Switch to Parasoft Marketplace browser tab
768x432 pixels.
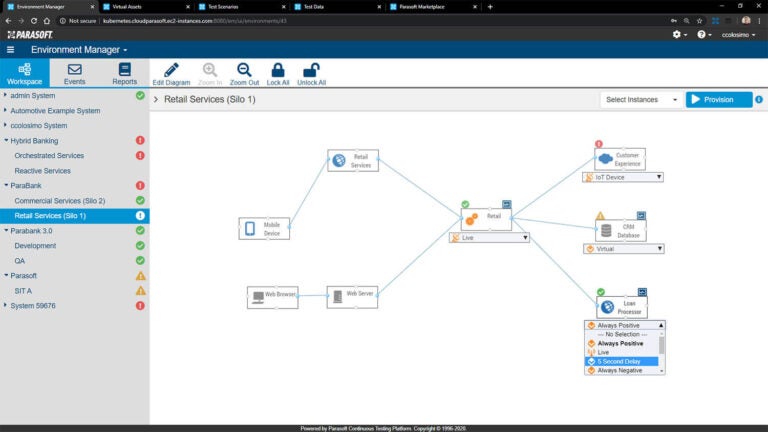tap(432, 7)
